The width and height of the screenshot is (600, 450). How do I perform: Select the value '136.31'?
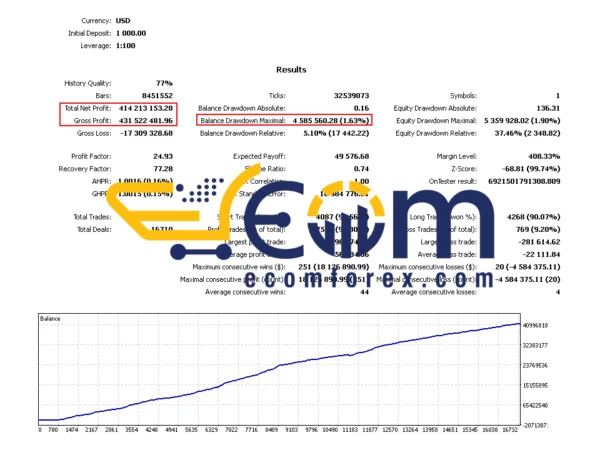548,108
